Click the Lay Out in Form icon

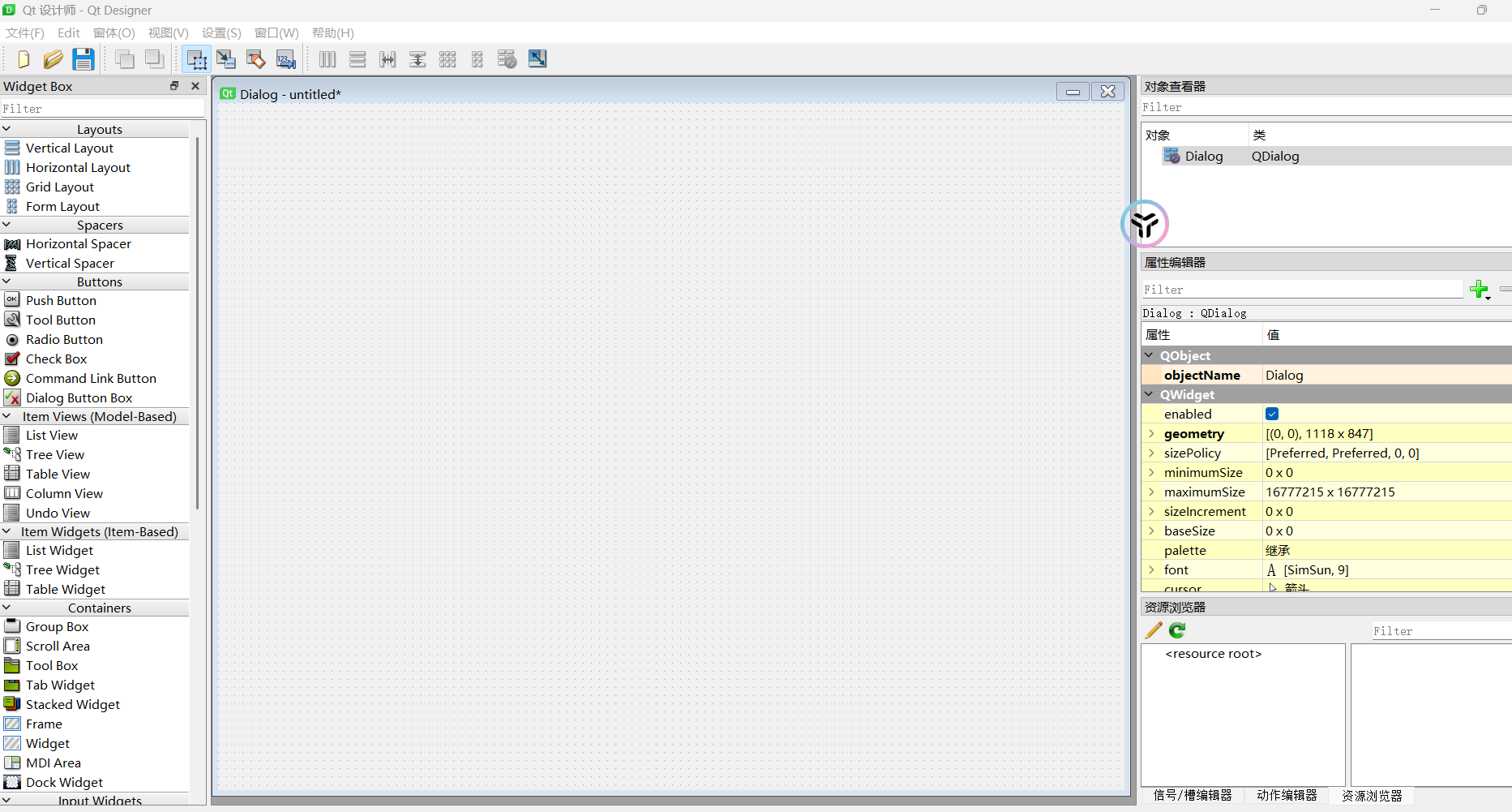[478, 59]
